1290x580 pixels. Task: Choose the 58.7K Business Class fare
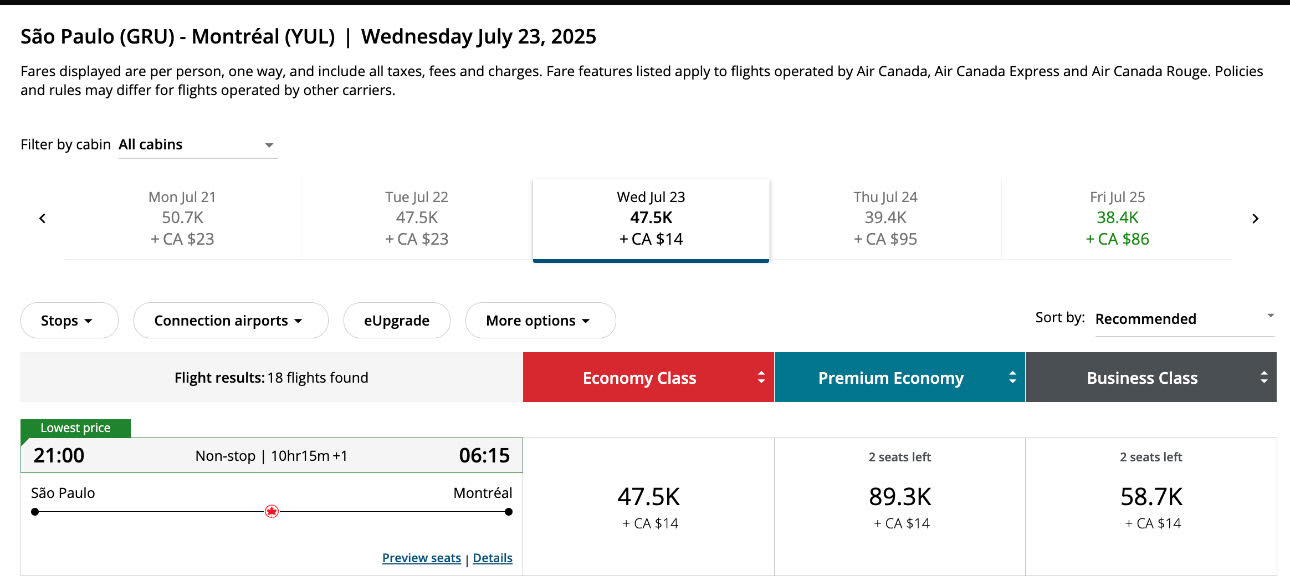[x=1151, y=506]
